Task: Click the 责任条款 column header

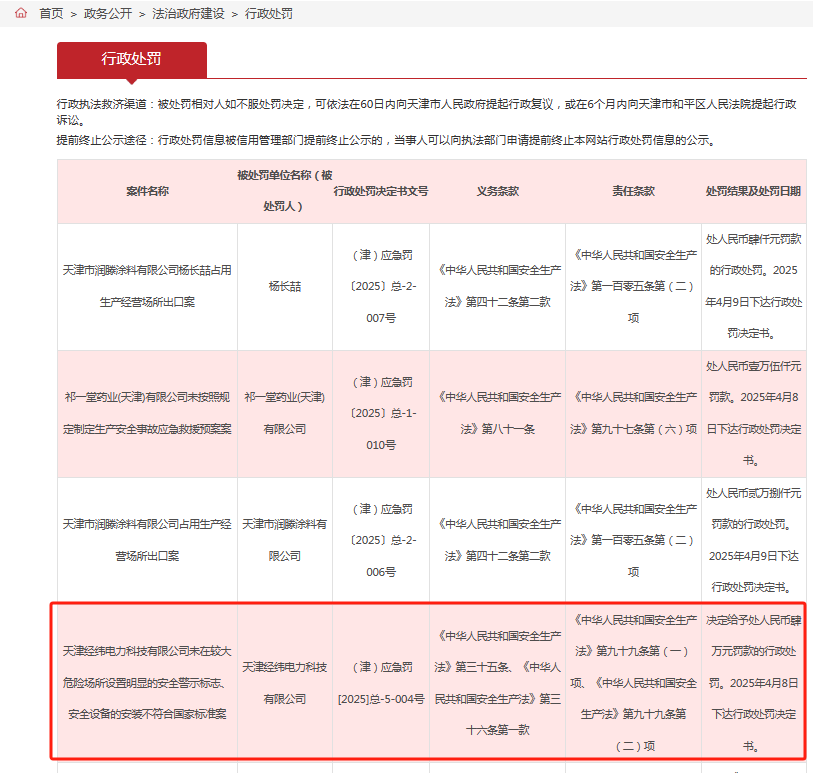Action: pyautogui.click(x=633, y=191)
